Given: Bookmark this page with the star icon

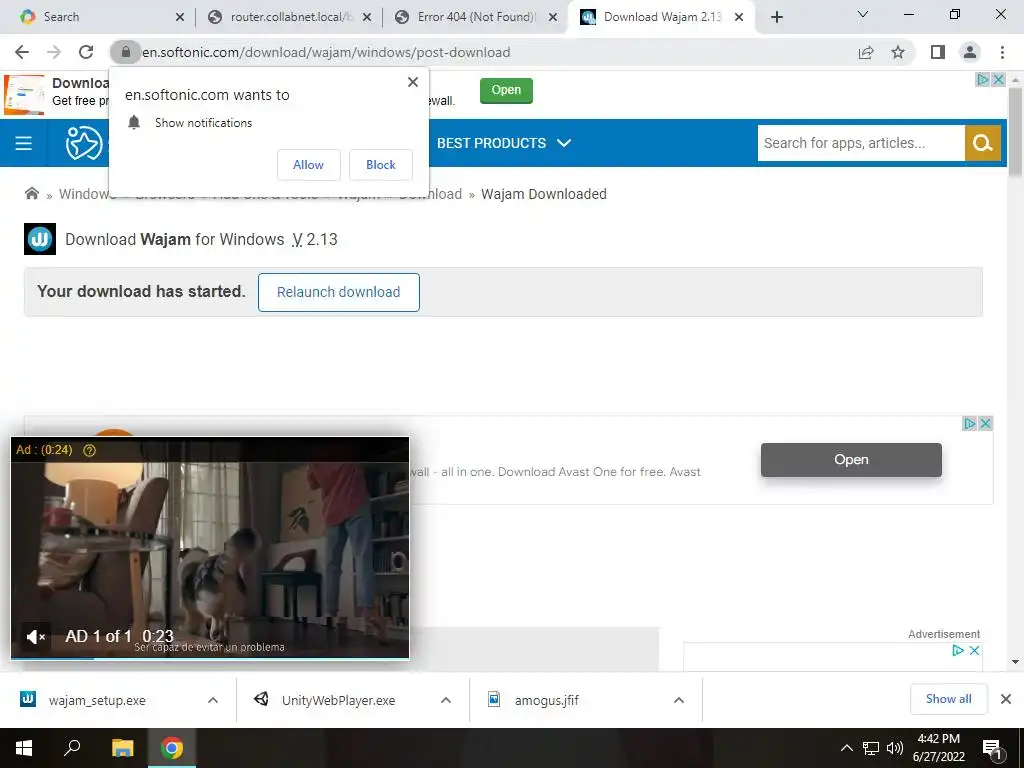Looking at the screenshot, I should click(x=898, y=52).
